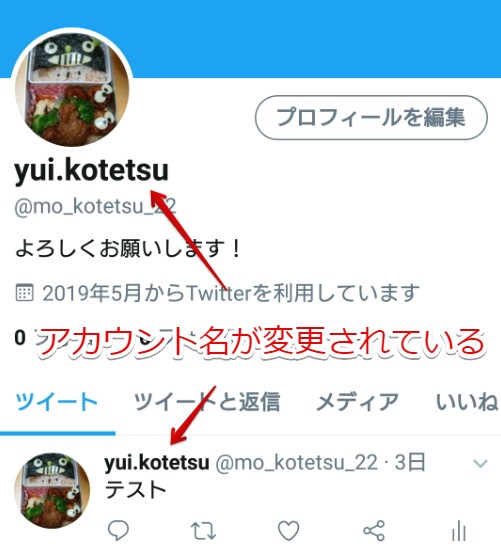Click the プロフィールを編集 button

[371, 117]
